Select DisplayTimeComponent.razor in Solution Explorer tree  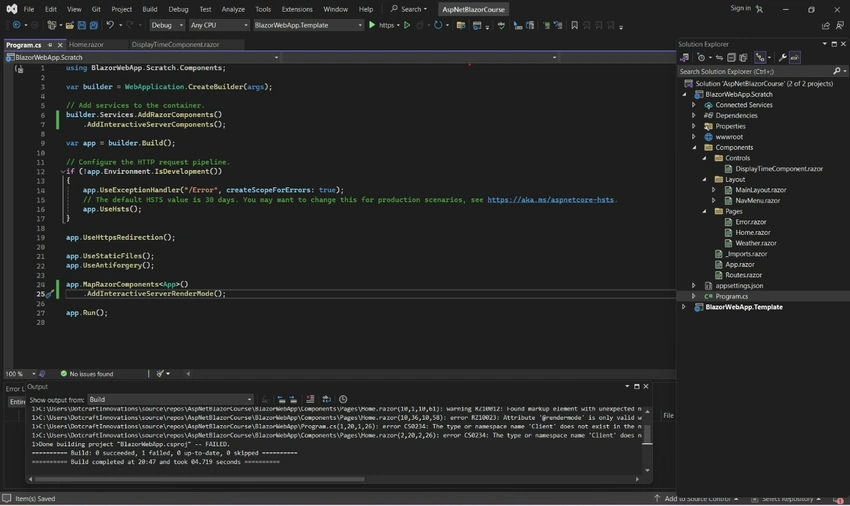click(779, 169)
